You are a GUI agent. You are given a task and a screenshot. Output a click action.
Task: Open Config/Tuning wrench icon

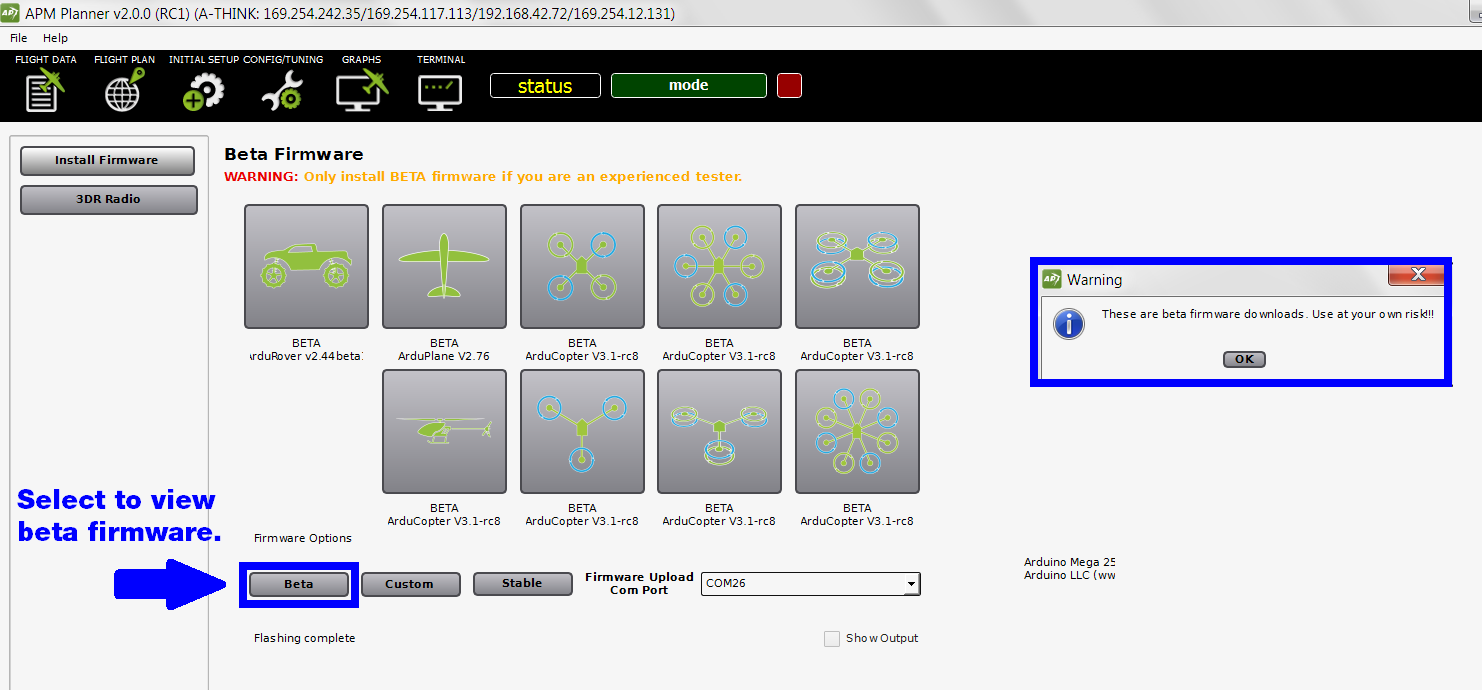pos(282,91)
